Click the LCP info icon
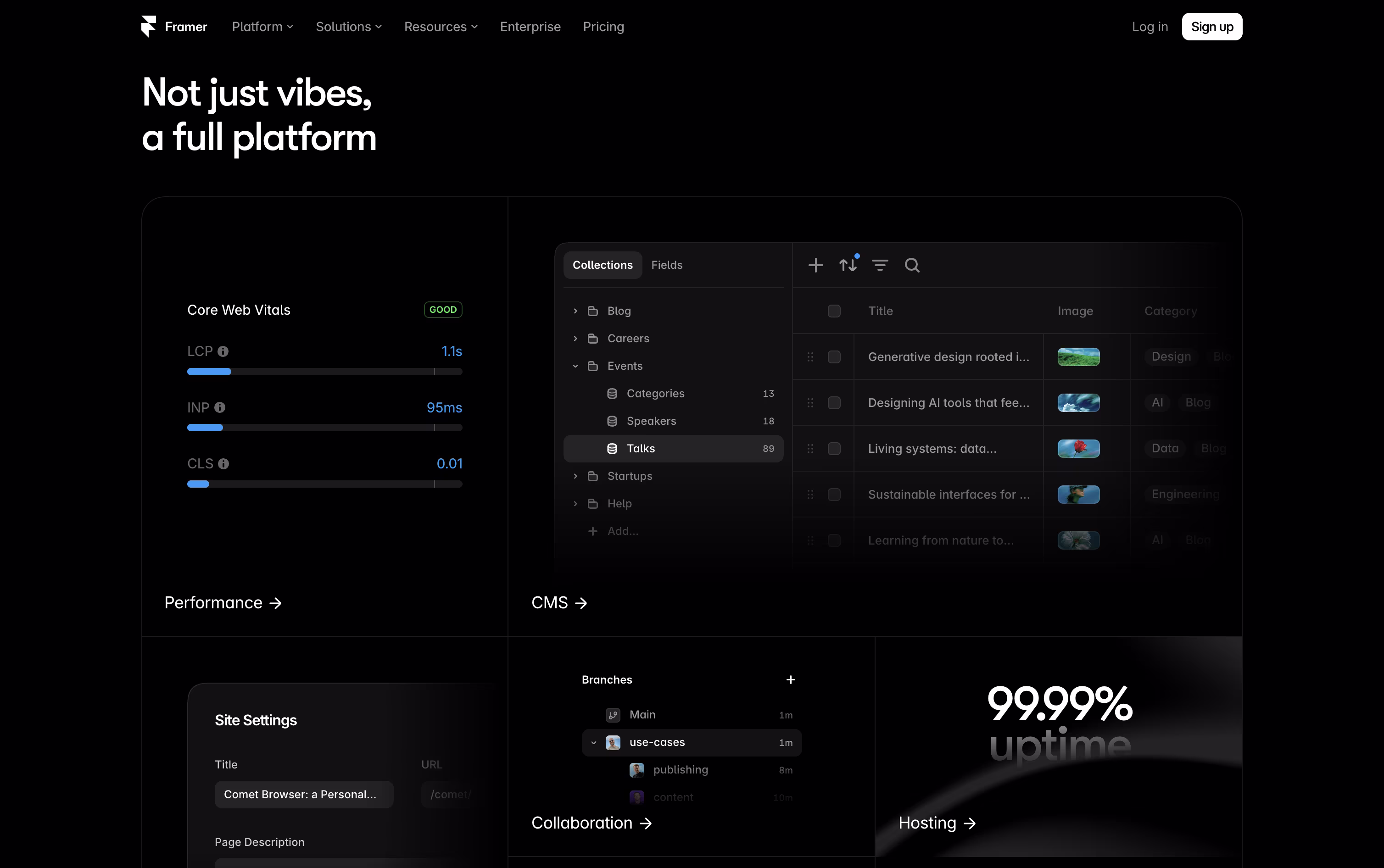1384x868 pixels. [x=223, y=351]
